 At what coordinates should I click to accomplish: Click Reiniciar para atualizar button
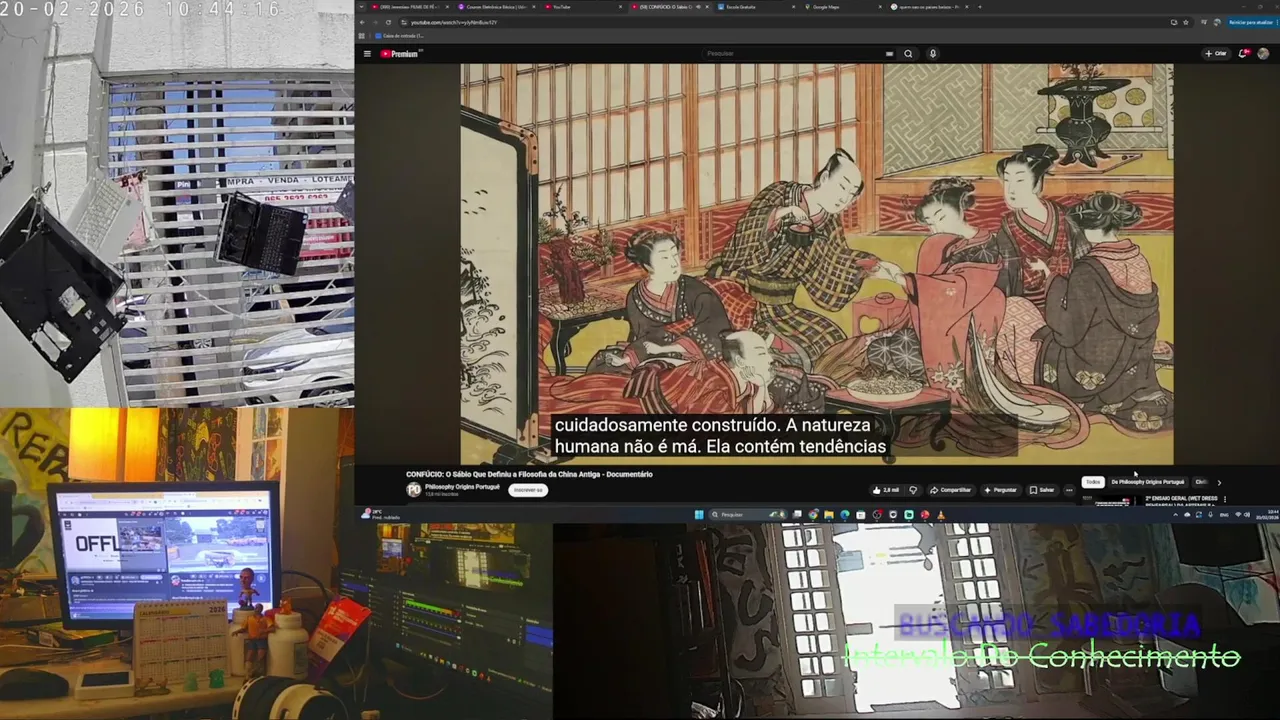[x=1250, y=22]
